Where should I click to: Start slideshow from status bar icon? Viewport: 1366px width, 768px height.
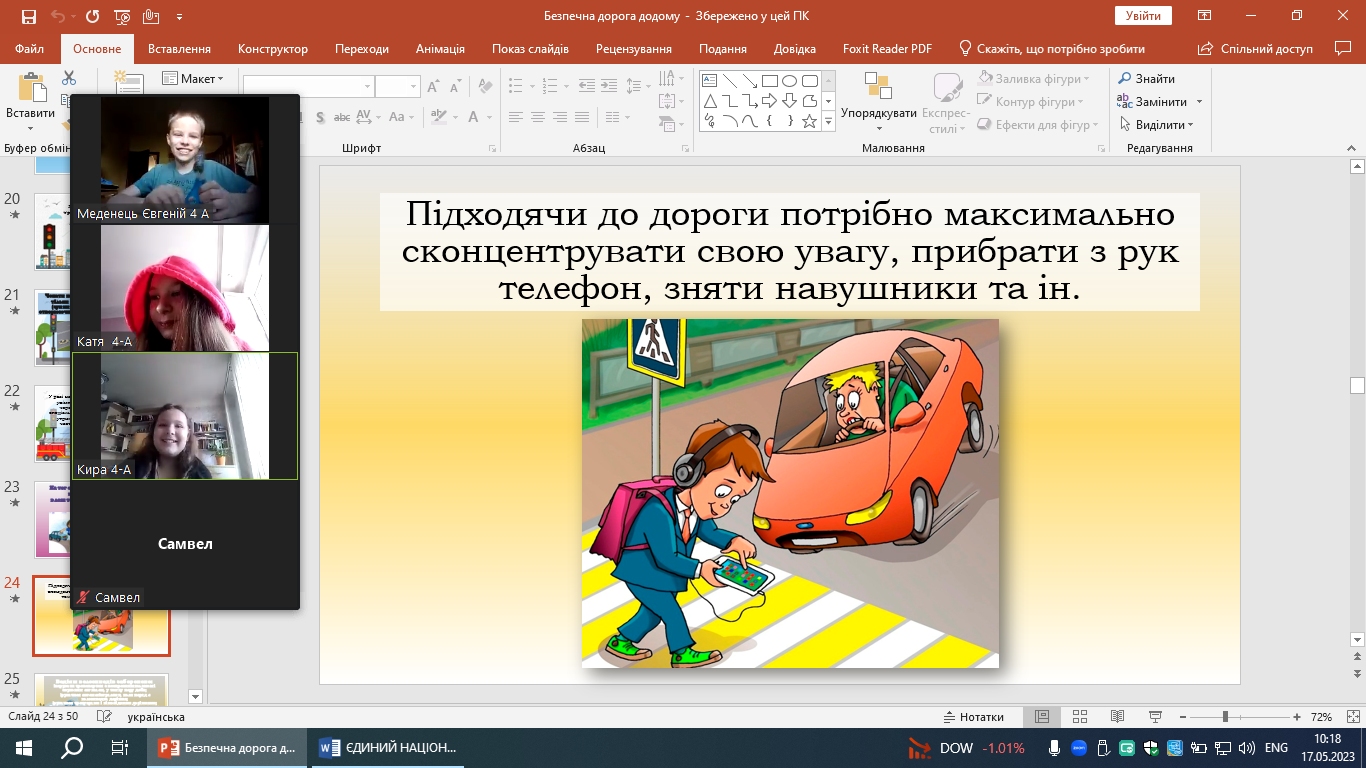[1155, 717]
